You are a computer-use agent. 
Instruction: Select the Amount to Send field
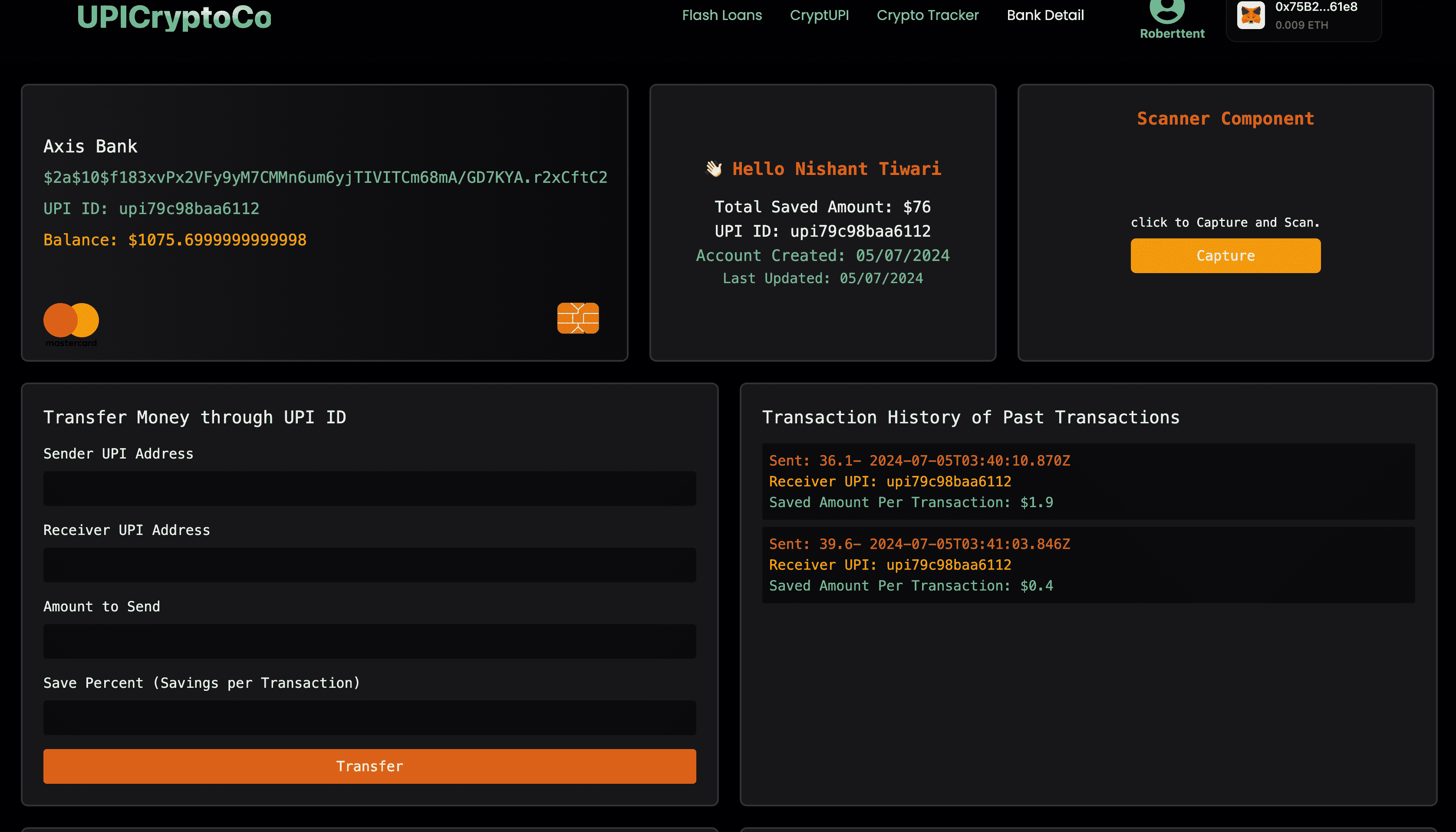pyautogui.click(x=369, y=641)
